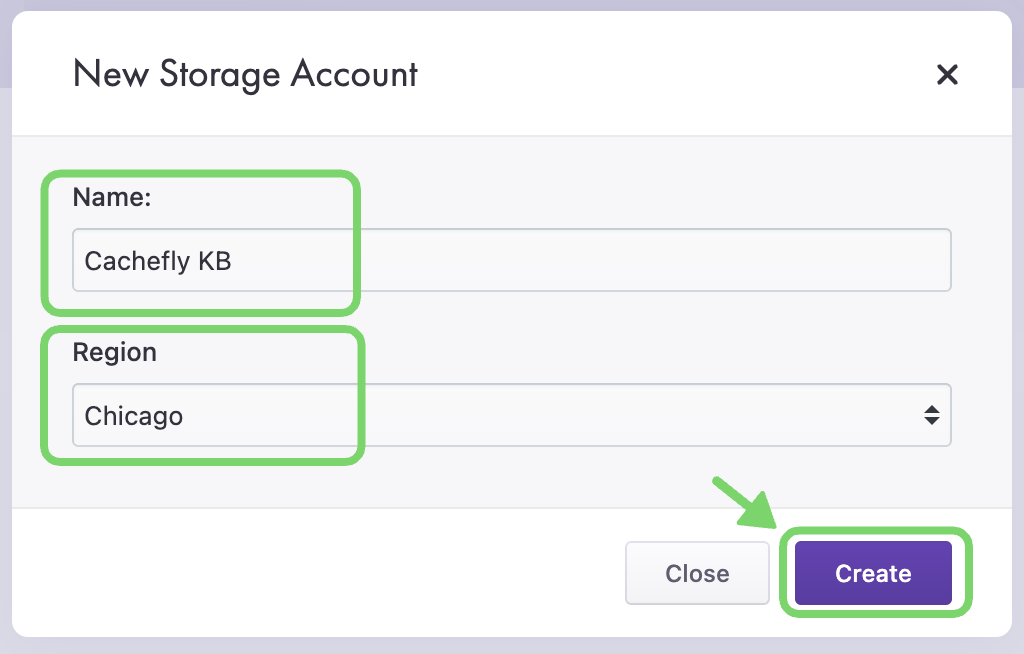Click the empty right side of Name input

pyautogui.click(x=800, y=261)
